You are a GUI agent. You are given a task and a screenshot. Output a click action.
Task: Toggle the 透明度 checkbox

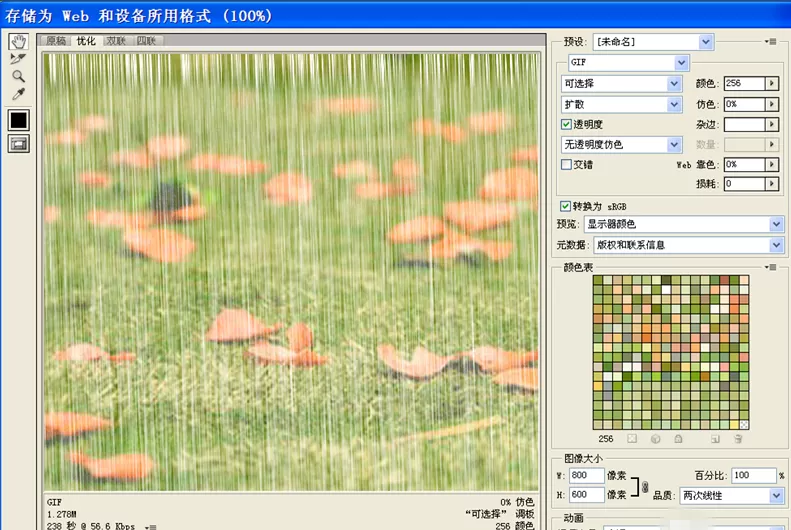click(566, 124)
